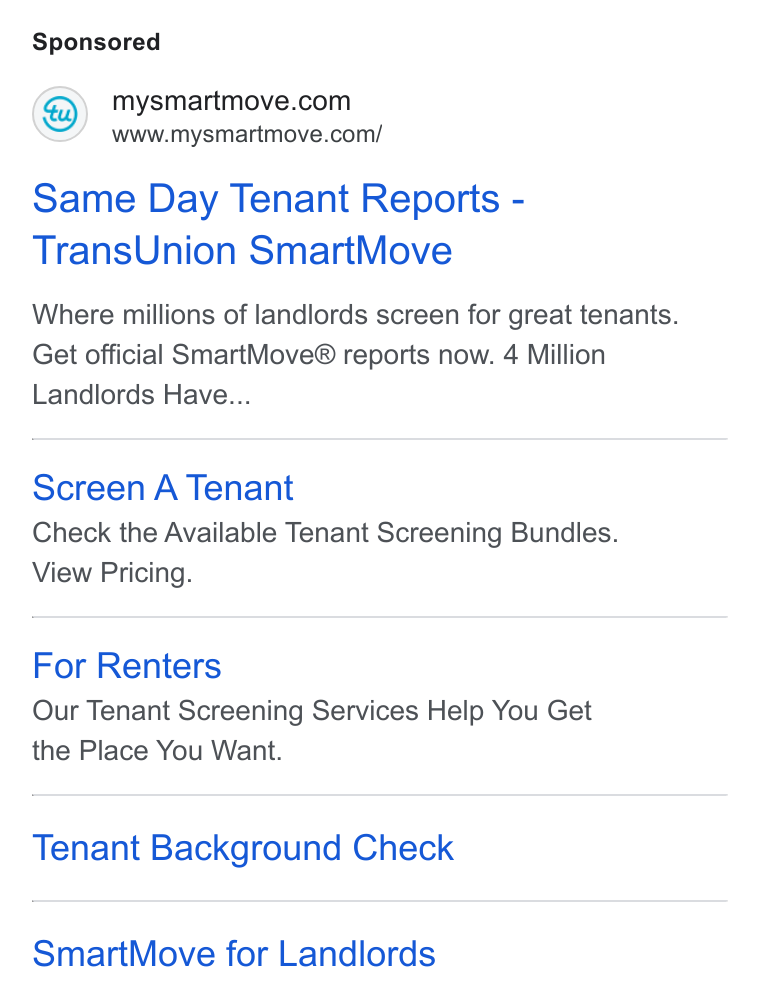This screenshot has width=760, height=1006.
Task: Open the Screen A Tenant sitelink
Action: [x=163, y=488]
